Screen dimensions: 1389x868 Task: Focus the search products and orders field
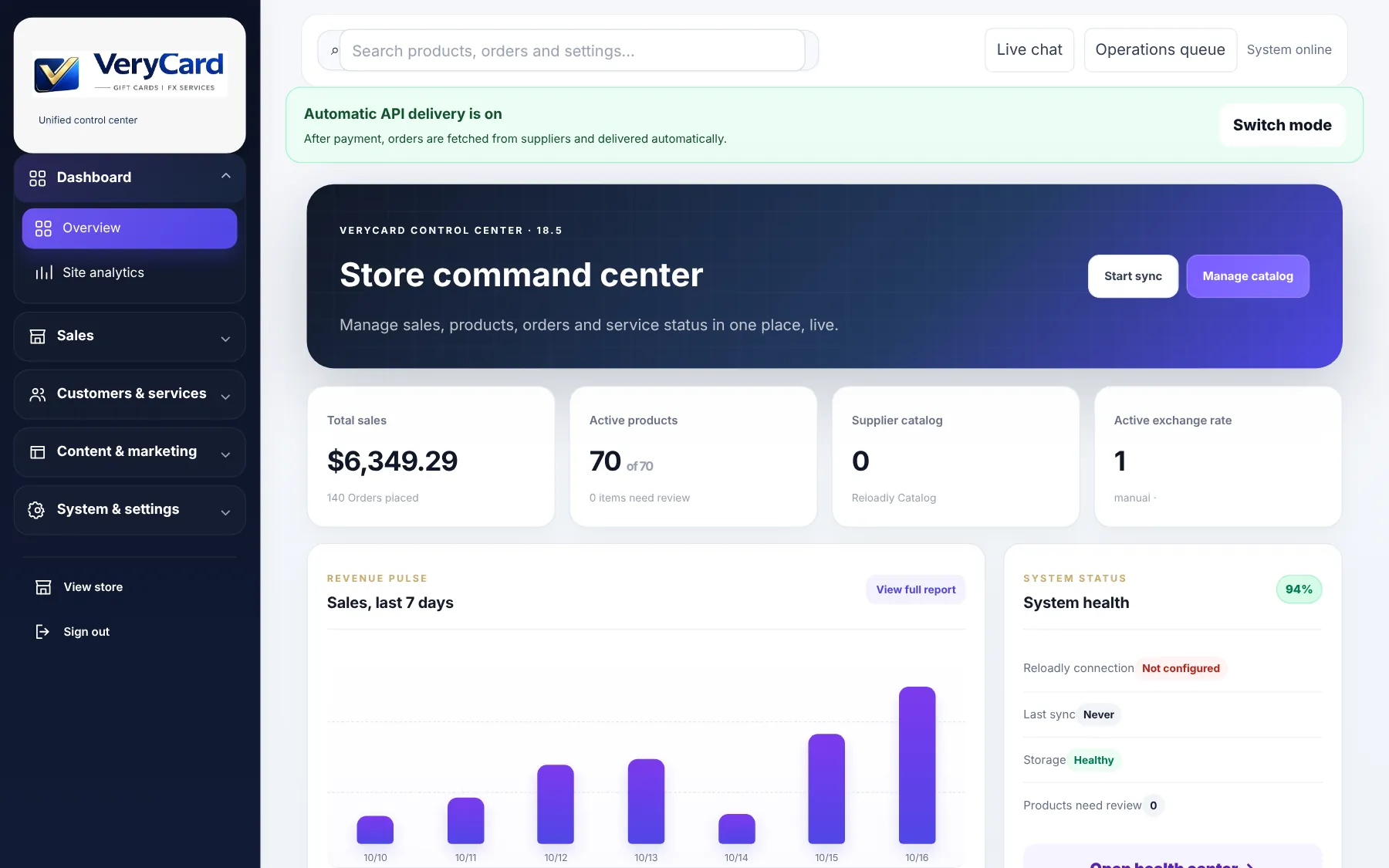click(573, 51)
